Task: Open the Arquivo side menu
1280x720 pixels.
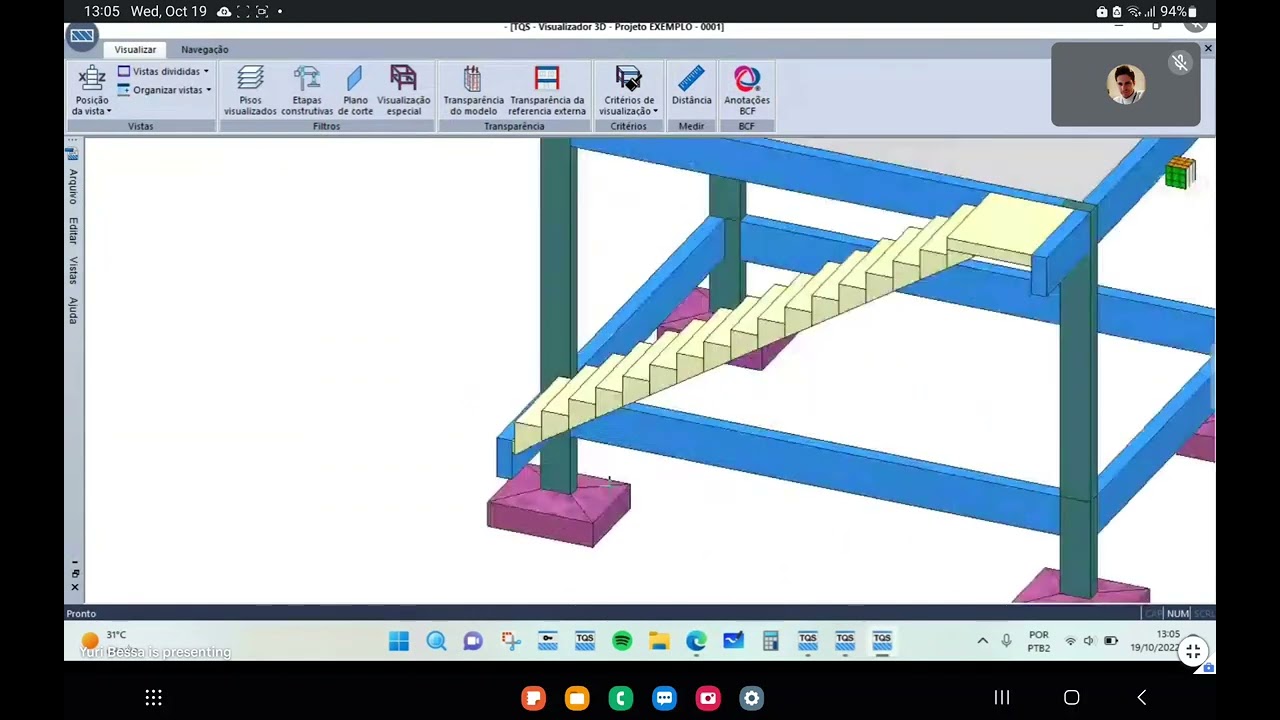Action: click(x=73, y=187)
